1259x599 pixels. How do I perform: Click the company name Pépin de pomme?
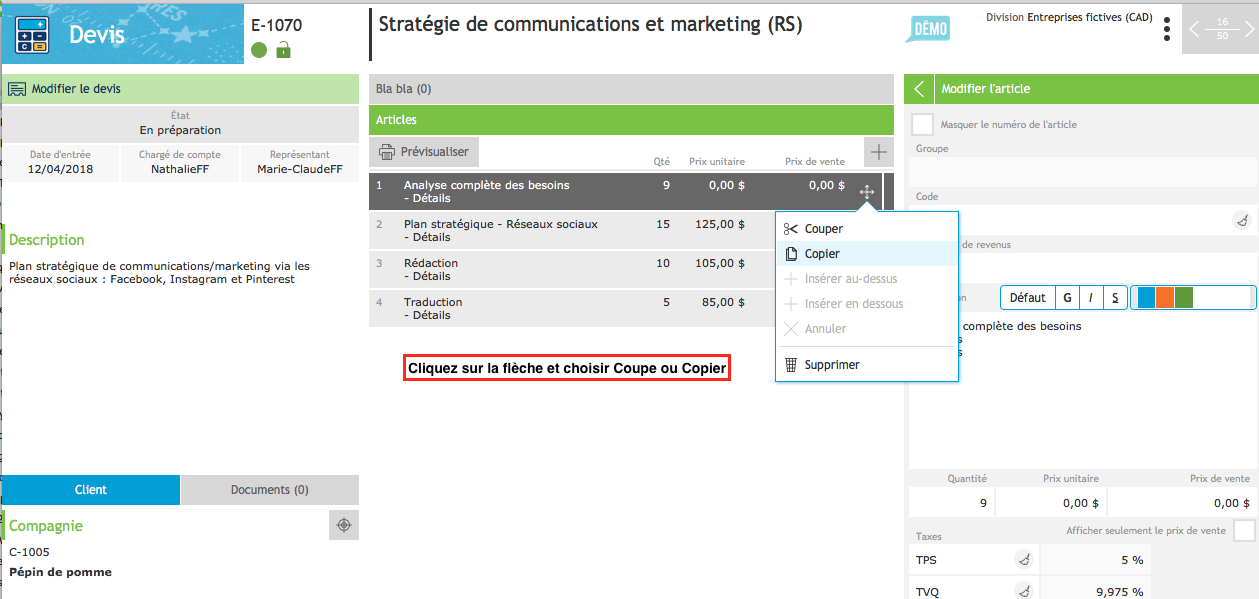[61, 572]
